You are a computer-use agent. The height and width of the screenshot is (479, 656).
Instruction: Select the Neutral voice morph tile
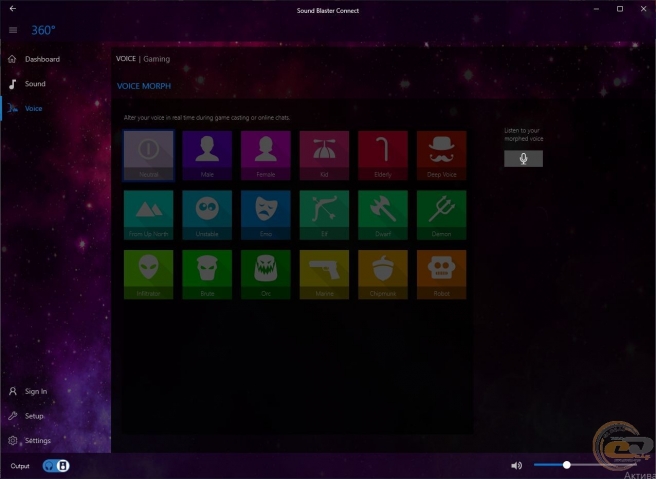pos(149,155)
